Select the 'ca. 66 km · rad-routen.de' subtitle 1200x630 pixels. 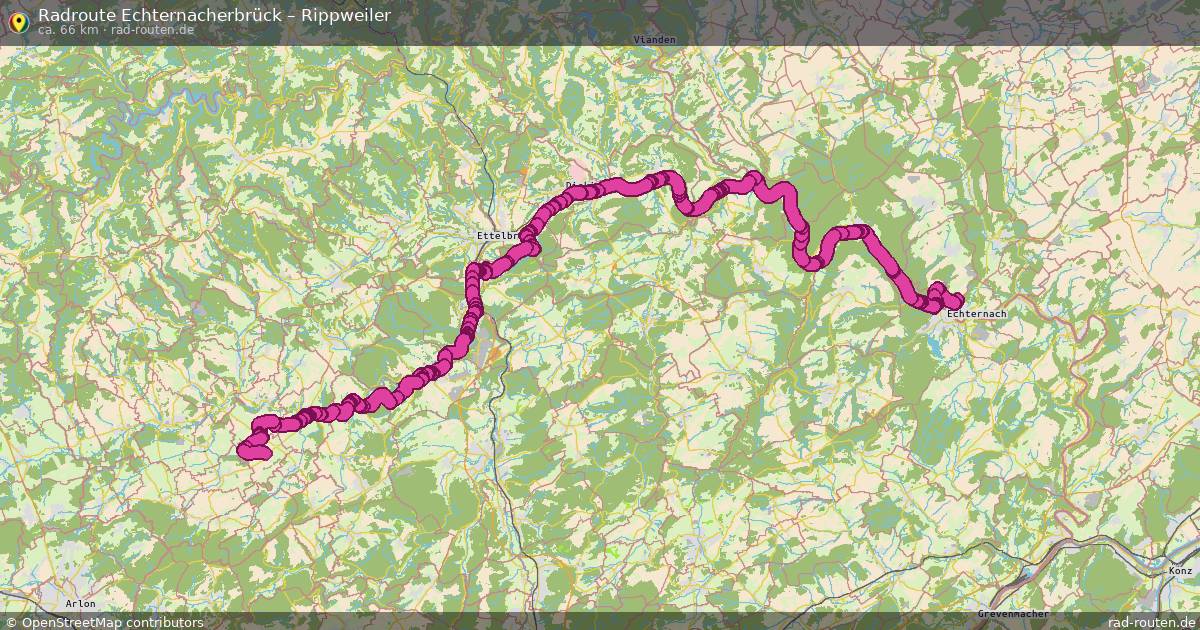click(115, 30)
